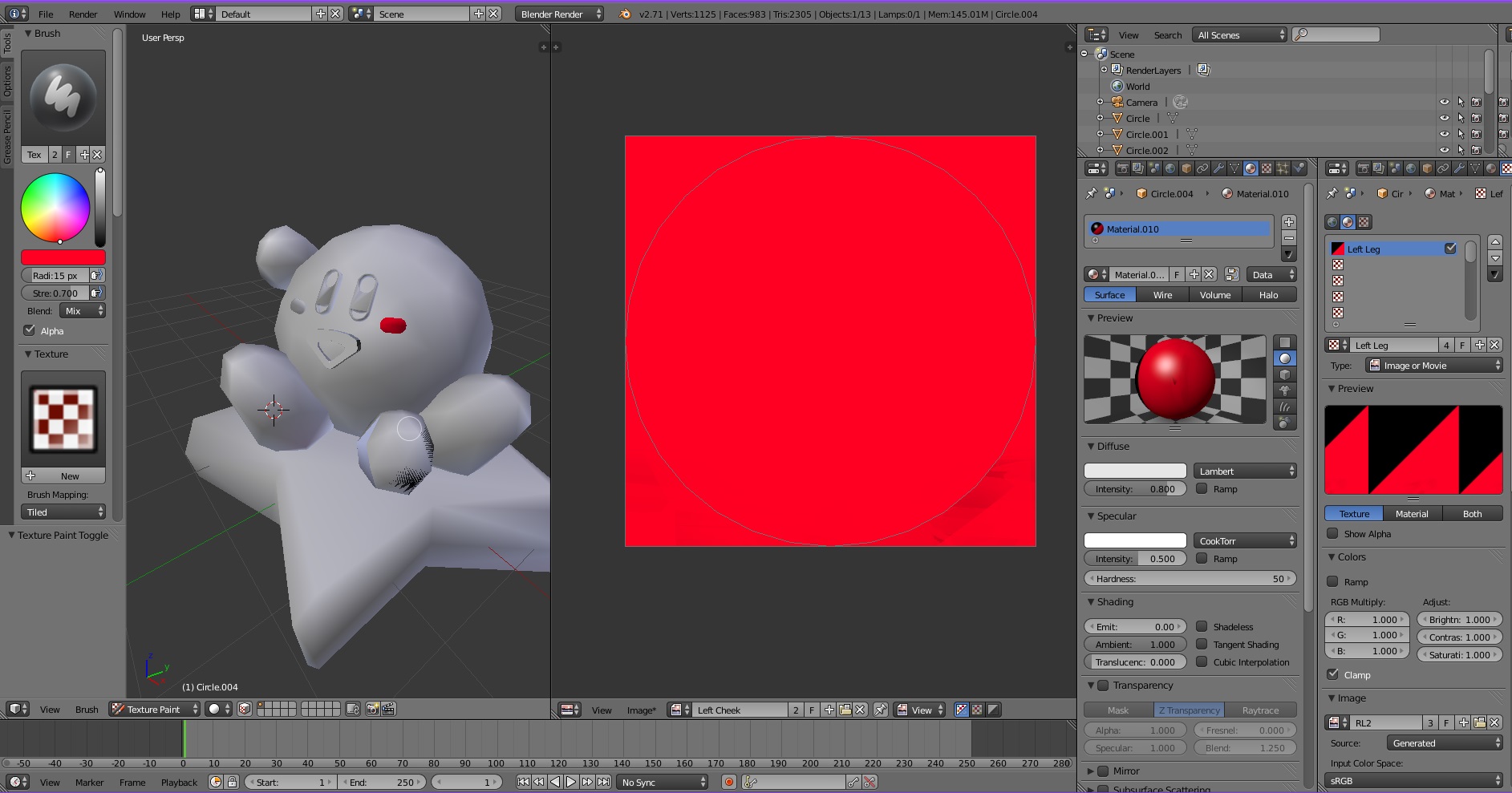1512x793 pixels.
Task: Toggle Left Leg texture slot enabled checkbox
Action: tap(1450, 249)
